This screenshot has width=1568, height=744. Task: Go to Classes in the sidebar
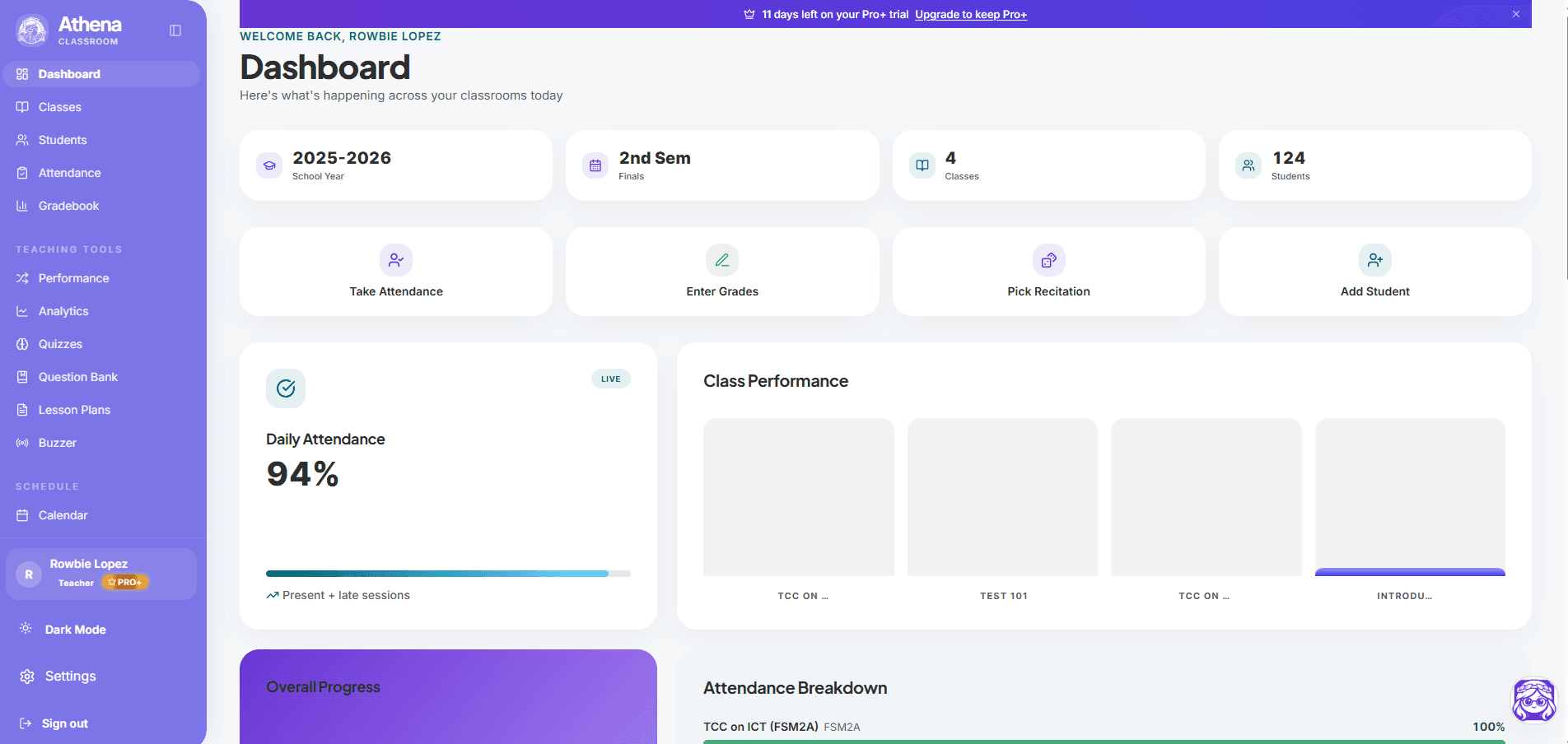(x=101, y=107)
